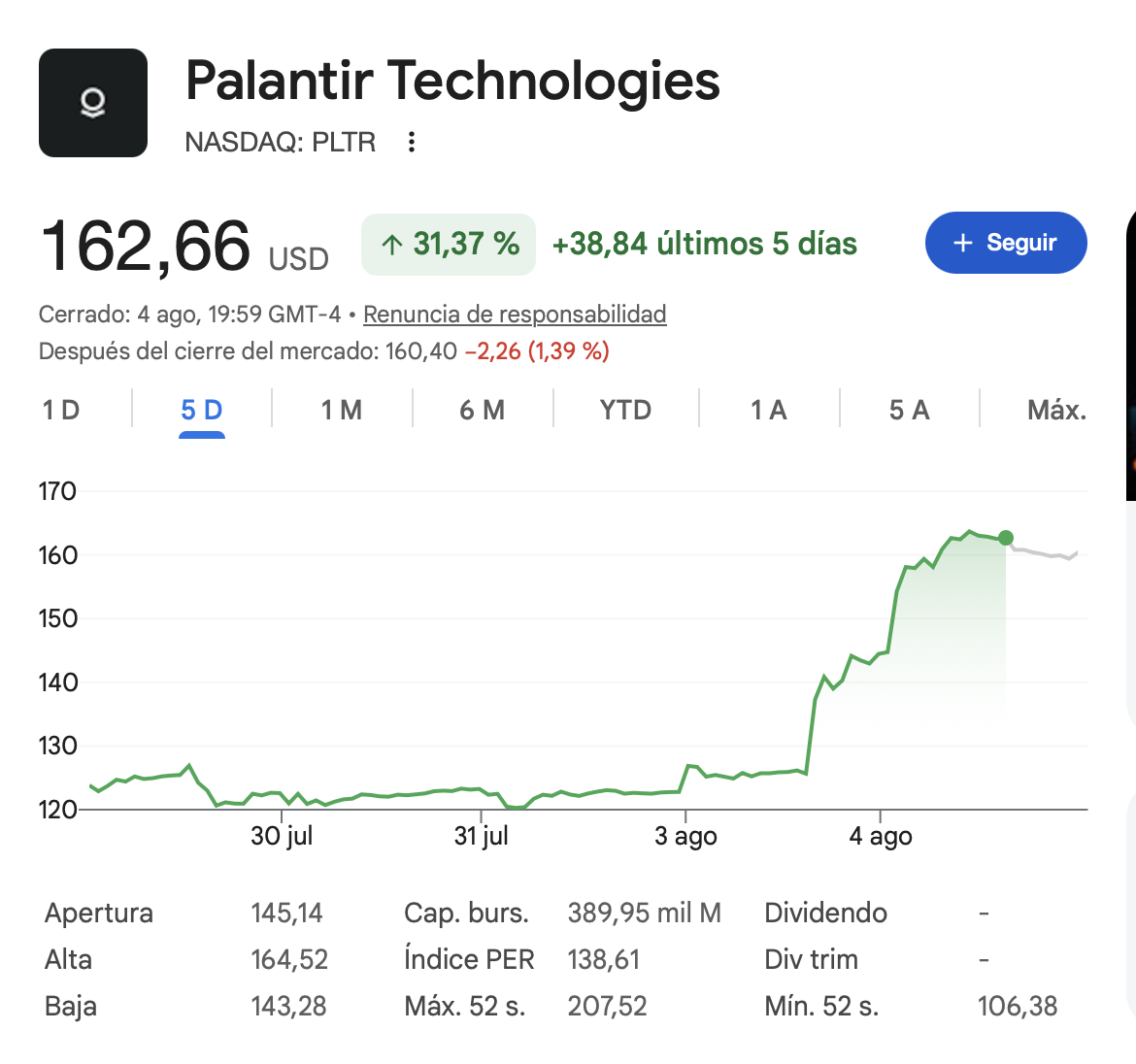Screen dimensions: 1136x1064
Task: Click the 30 jul date marker
Action: 282,836
